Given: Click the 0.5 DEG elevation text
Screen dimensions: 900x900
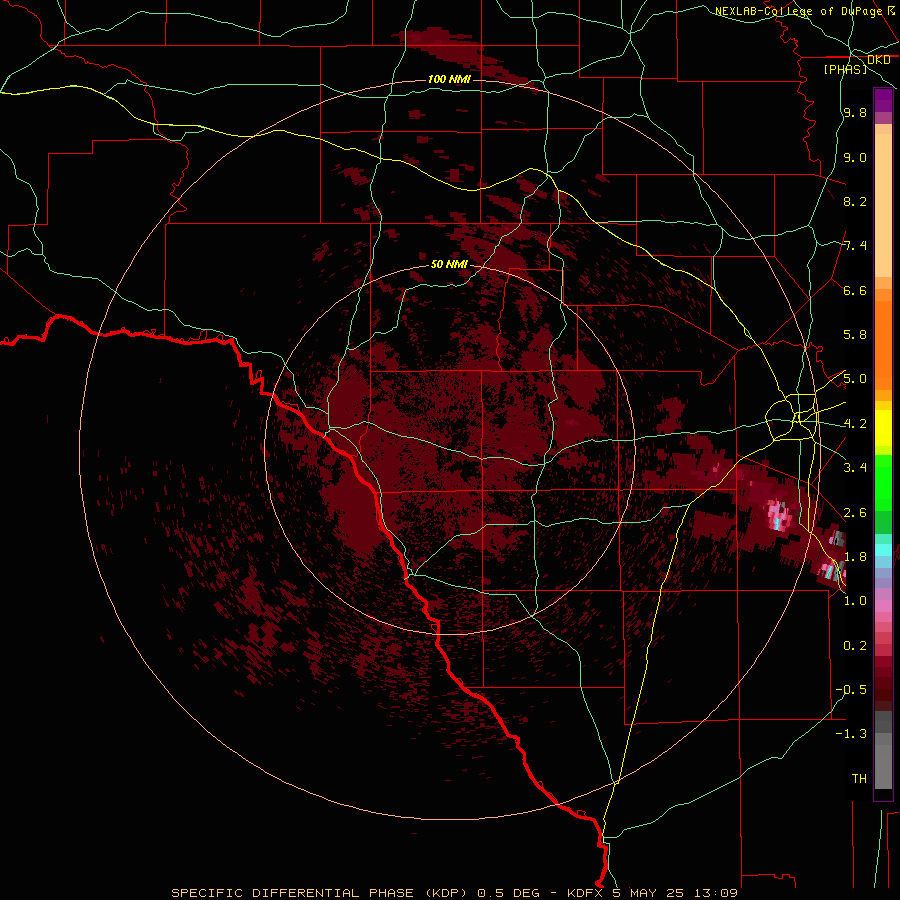Looking at the screenshot, I should 509,893.
